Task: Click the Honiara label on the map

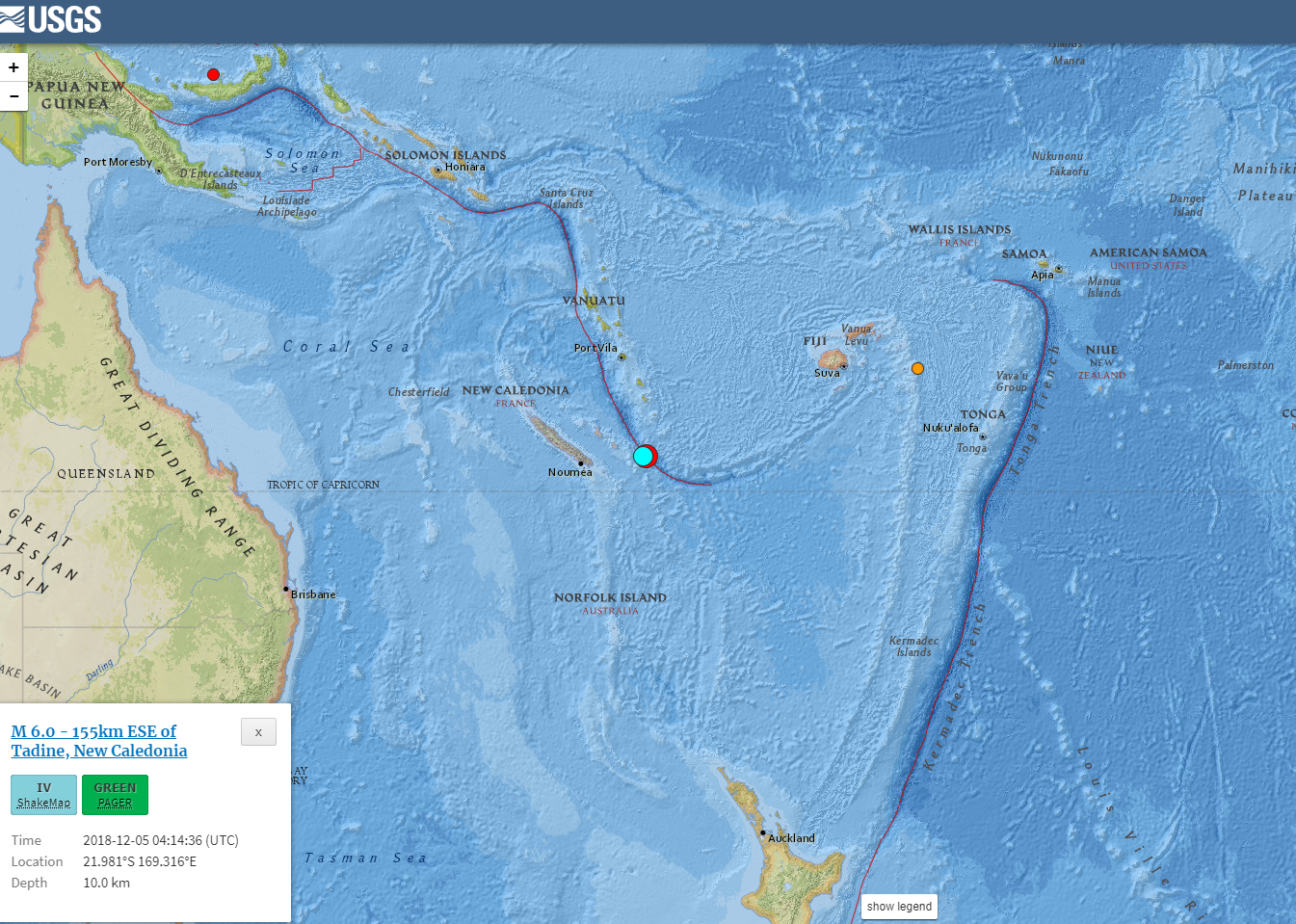Action: [465, 167]
